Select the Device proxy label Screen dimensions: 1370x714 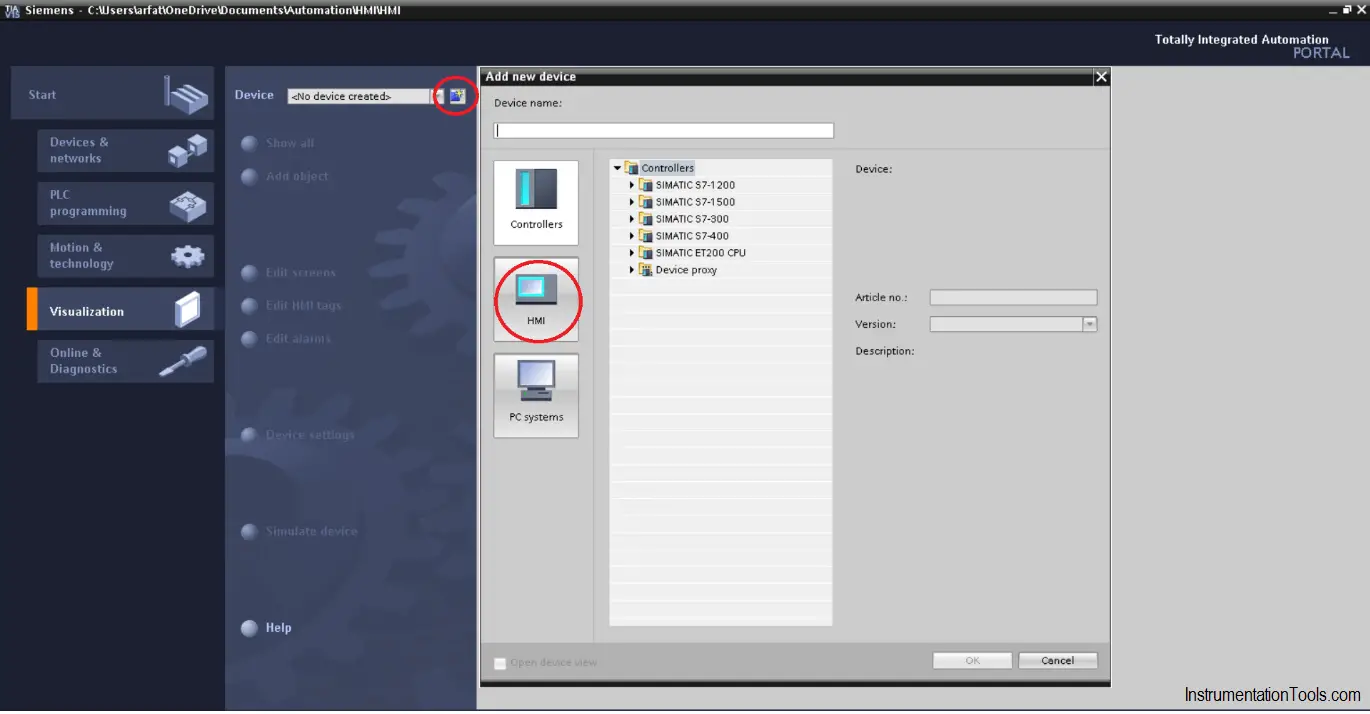coord(686,270)
